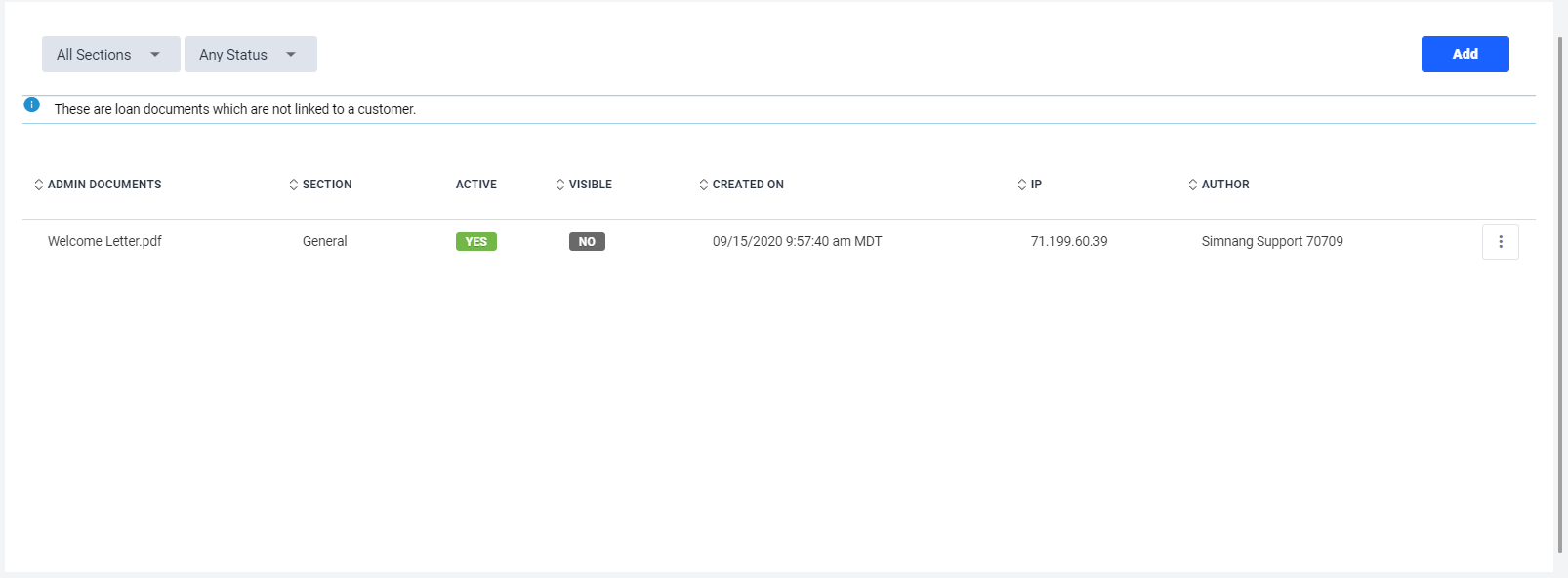Sort by the Created On column
Viewport: 1568px width, 578px height.
click(x=741, y=185)
